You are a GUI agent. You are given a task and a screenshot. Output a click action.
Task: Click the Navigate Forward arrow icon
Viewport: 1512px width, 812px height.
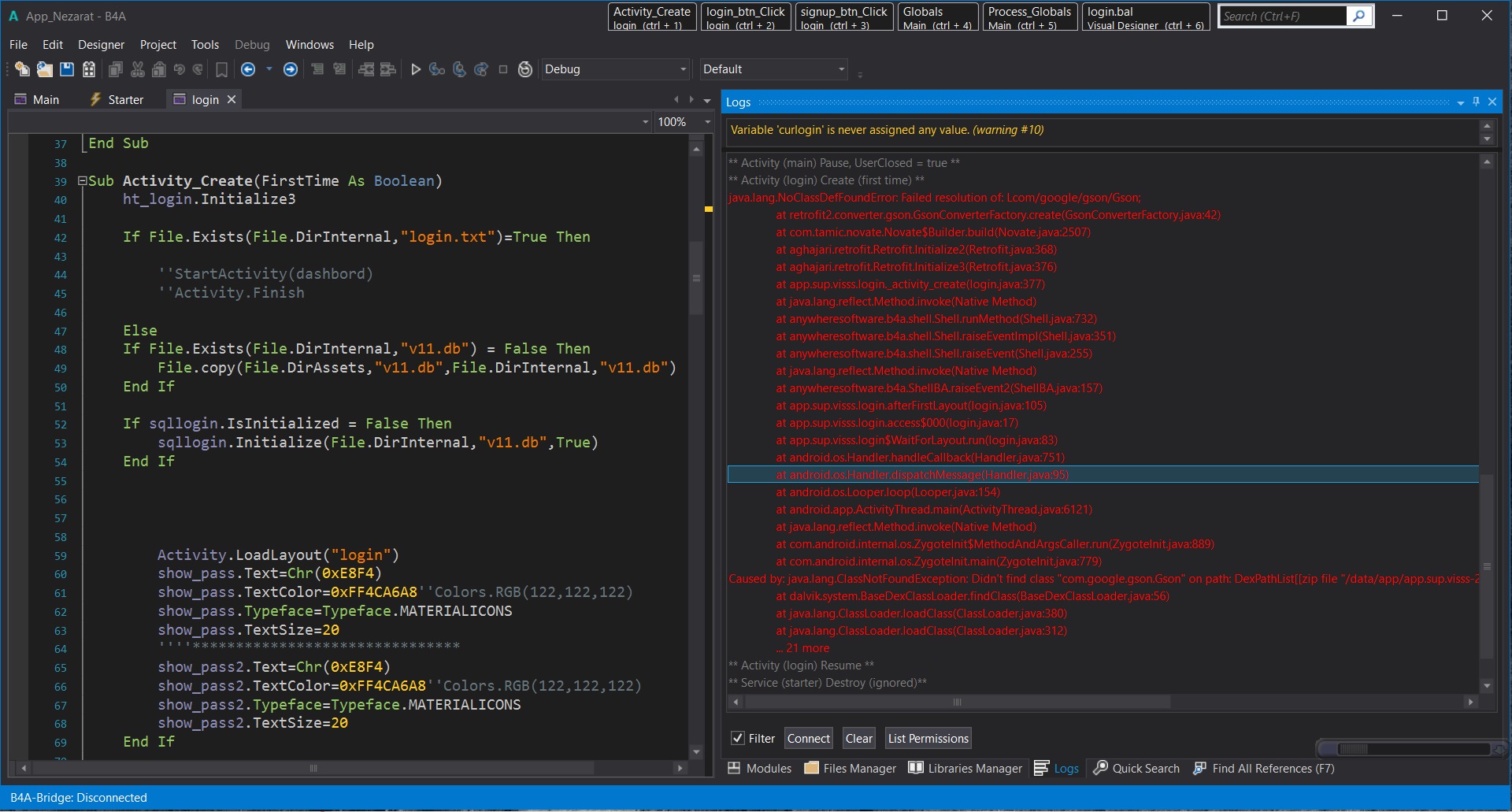[291, 69]
